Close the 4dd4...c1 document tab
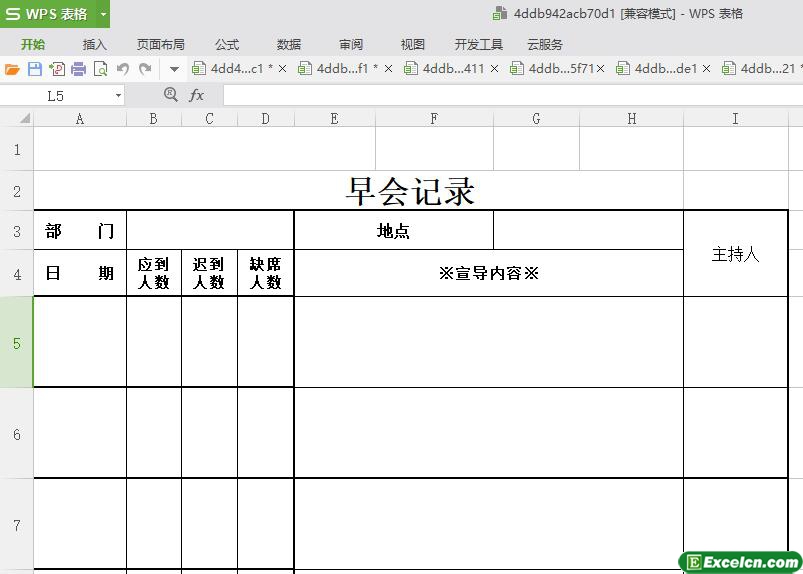Screen dimensions: 803x574 (282, 69)
